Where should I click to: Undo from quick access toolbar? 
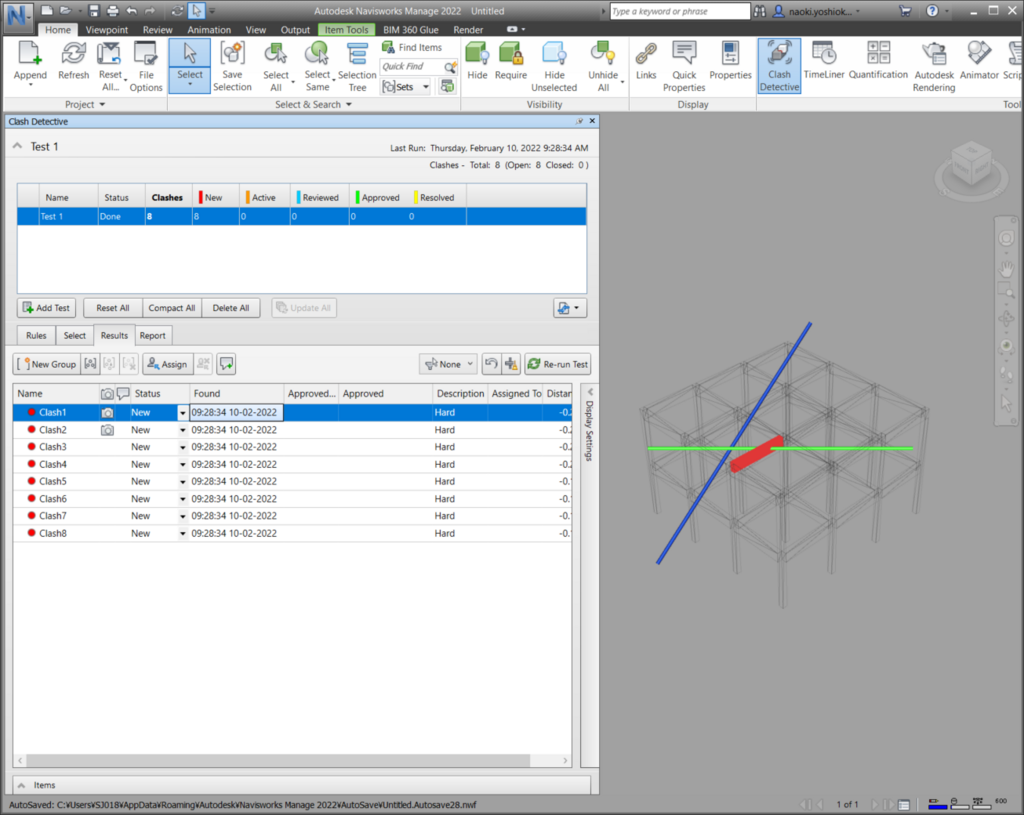132,10
